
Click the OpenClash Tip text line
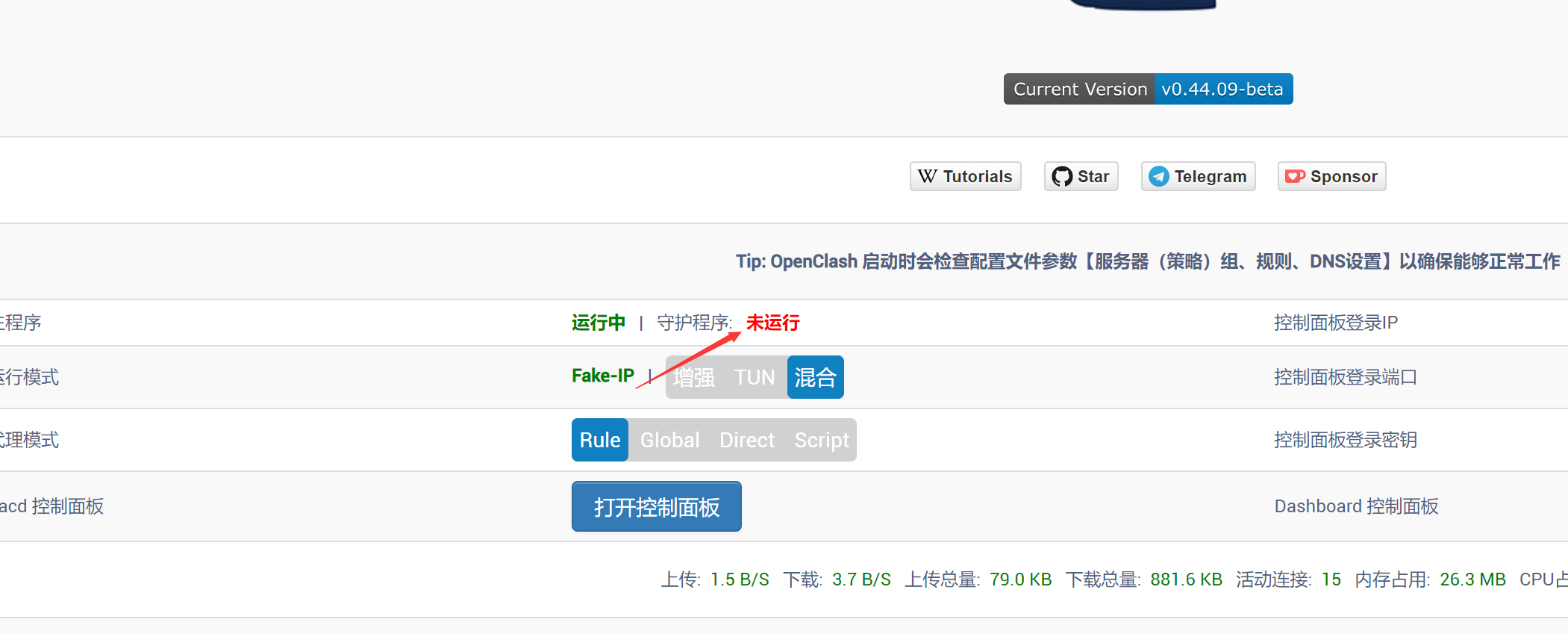click(x=1148, y=261)
